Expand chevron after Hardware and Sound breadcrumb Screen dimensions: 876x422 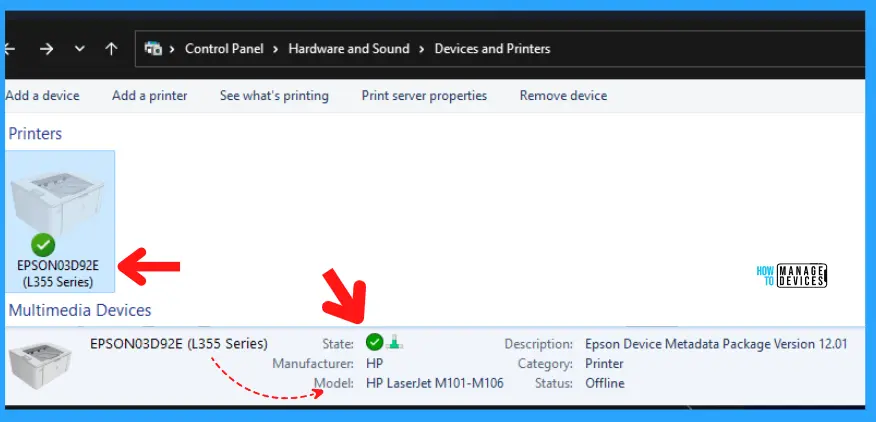[422, 49]
